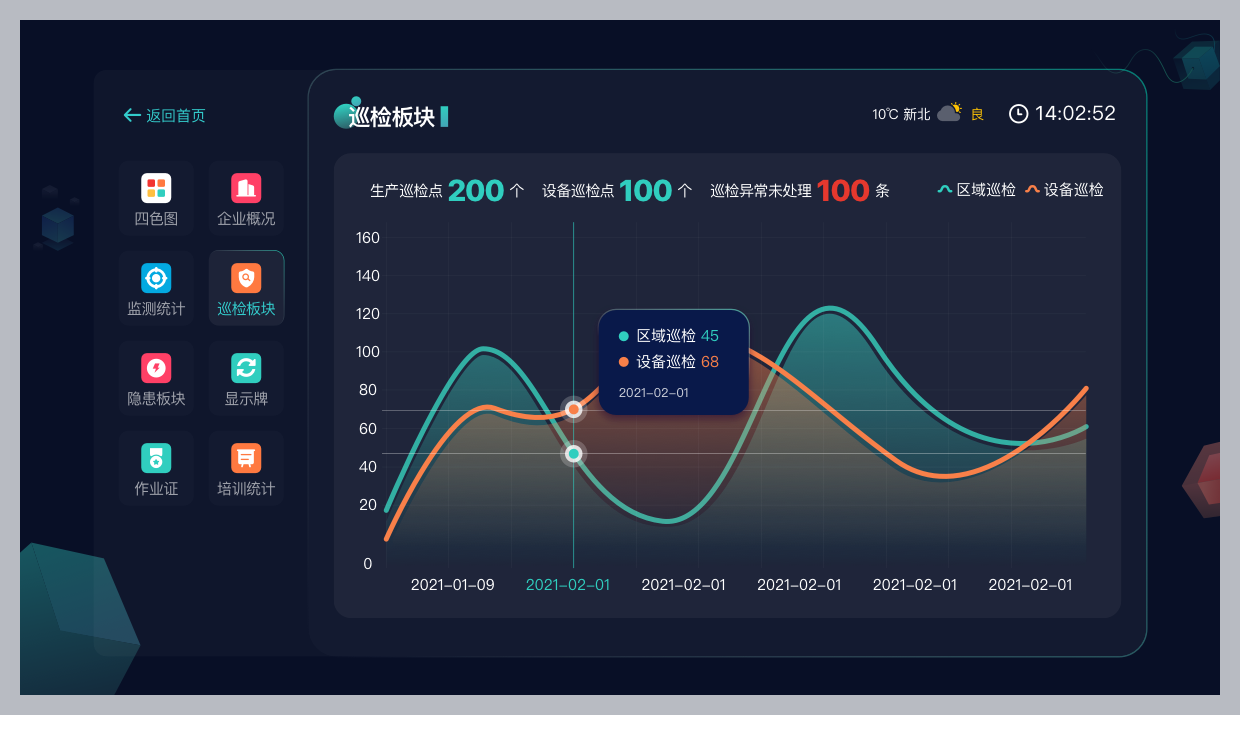The image size is (1240, 755).
Task: Click the 巡检异常未处理 red 100 count
Action: 842,190
